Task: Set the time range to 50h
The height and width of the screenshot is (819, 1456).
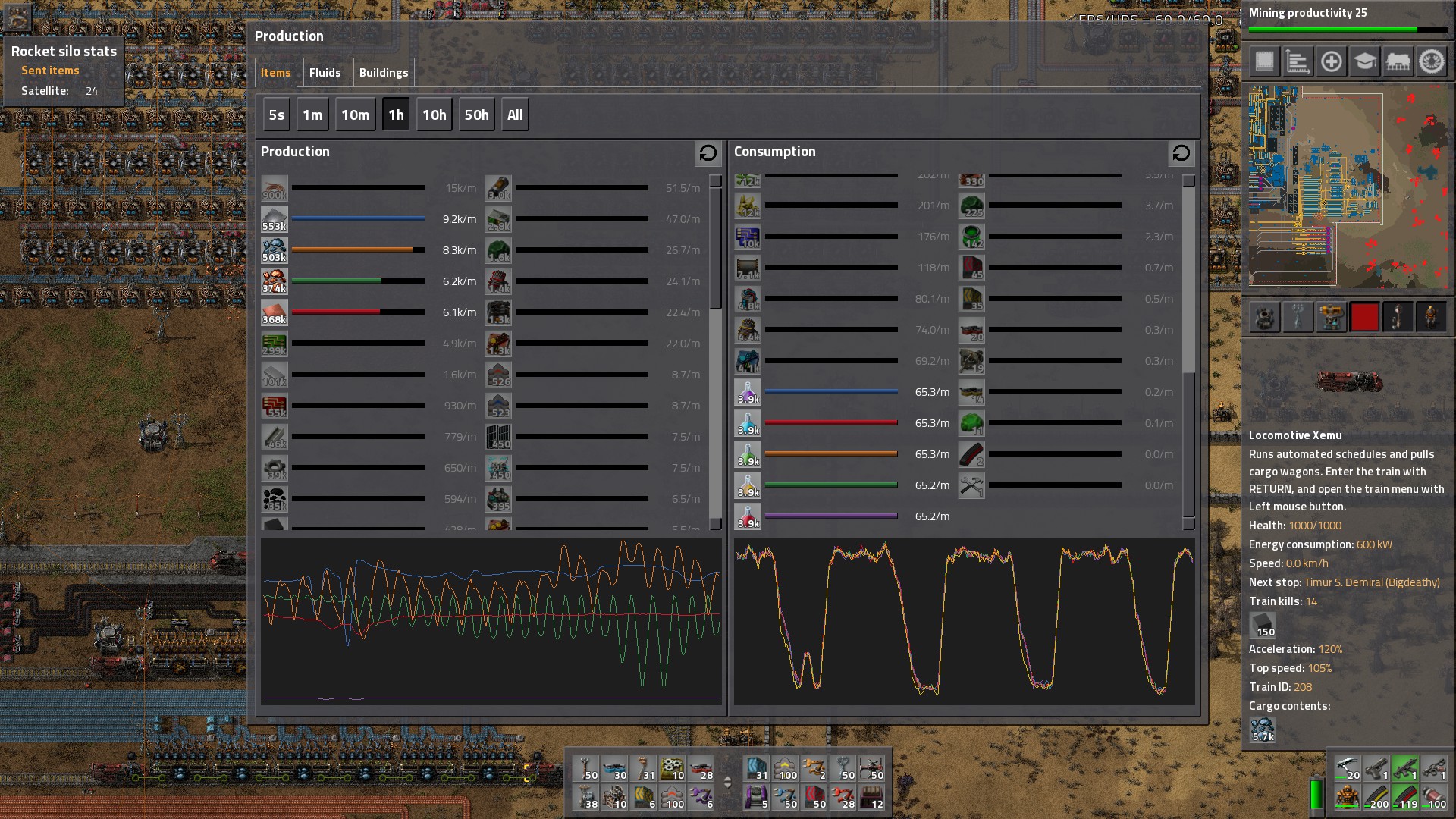Action: pyautogui.click(x=477, y=115)
